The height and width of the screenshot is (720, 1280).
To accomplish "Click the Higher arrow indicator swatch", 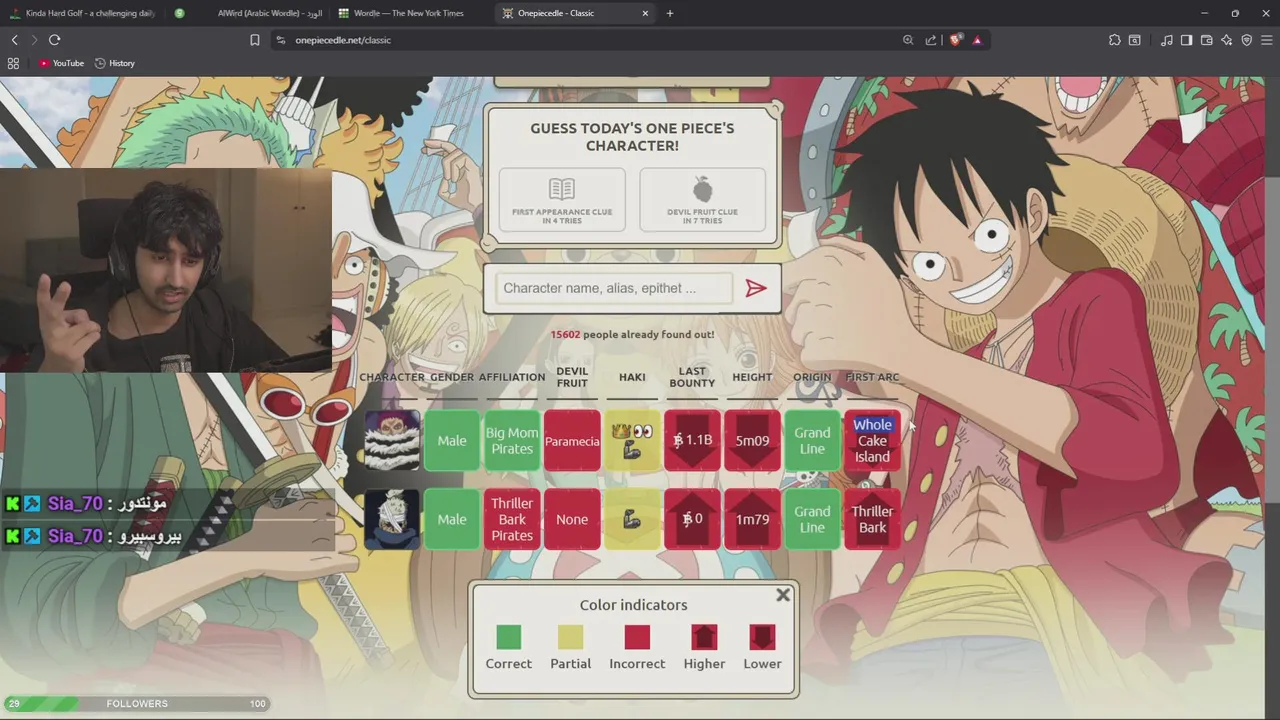I will point(704,637).
